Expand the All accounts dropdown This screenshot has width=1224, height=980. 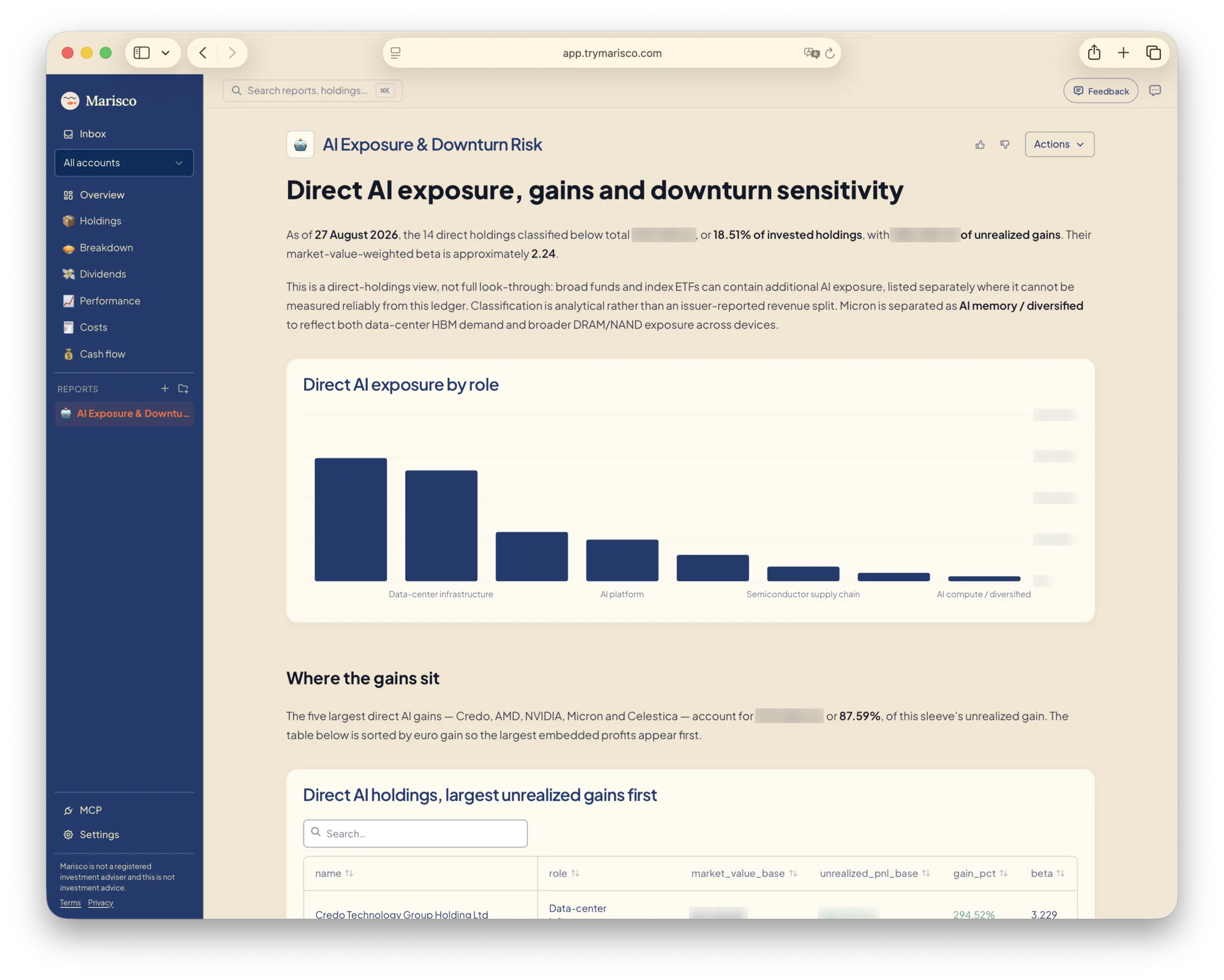(124, 163)
